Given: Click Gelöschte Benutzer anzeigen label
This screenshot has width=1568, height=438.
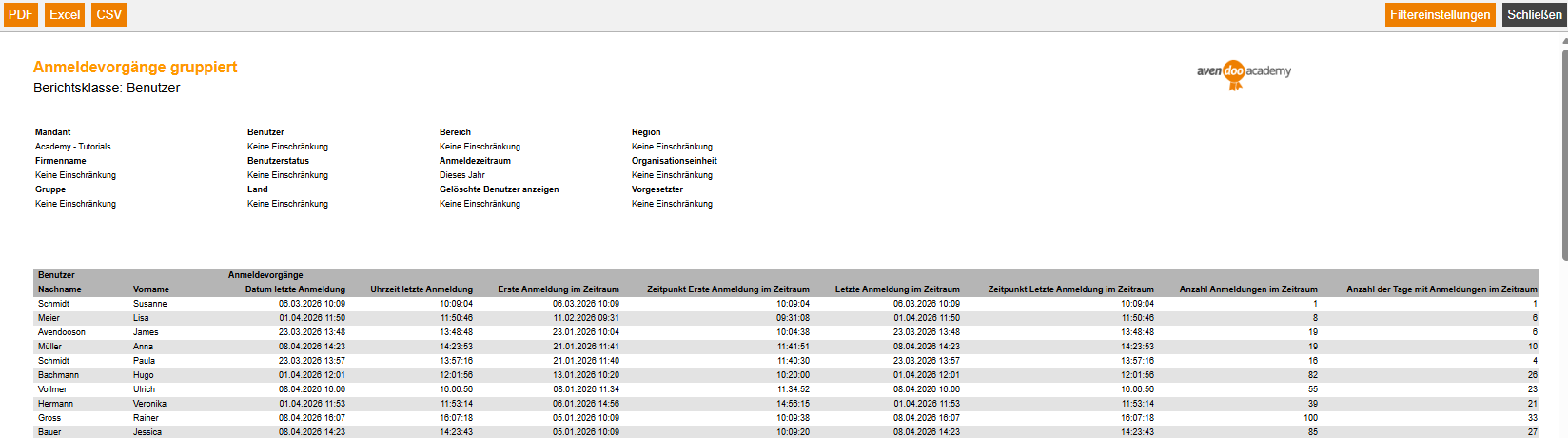Looking at the screenshot, I should (500, 189).
